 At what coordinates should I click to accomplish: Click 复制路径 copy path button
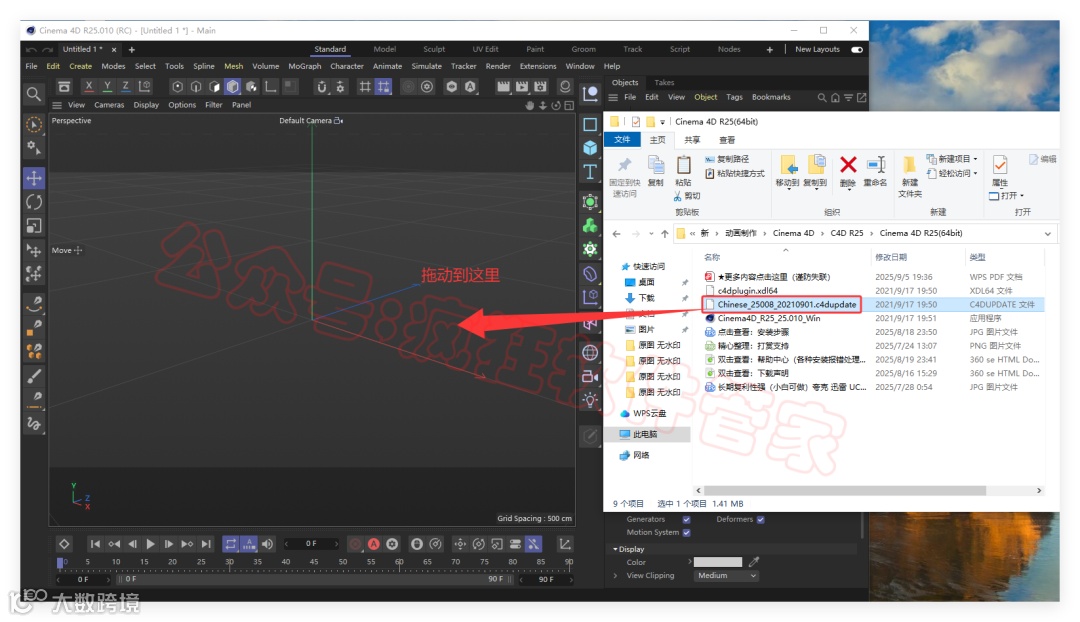click(x=727, y=159)
